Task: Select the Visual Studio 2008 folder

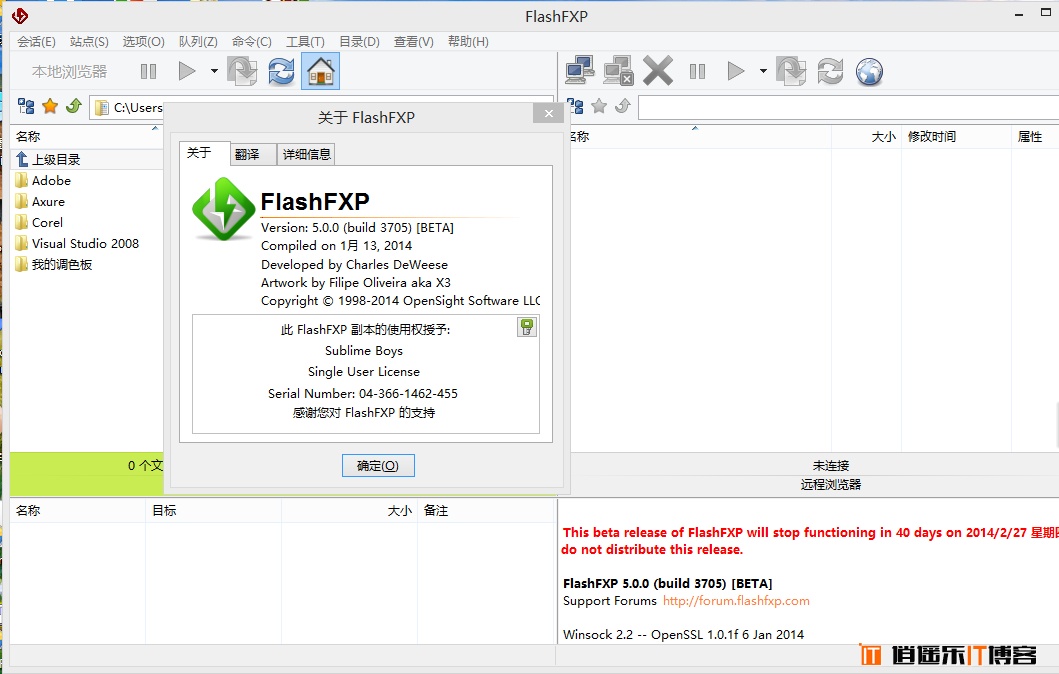Action: (86, 243)
